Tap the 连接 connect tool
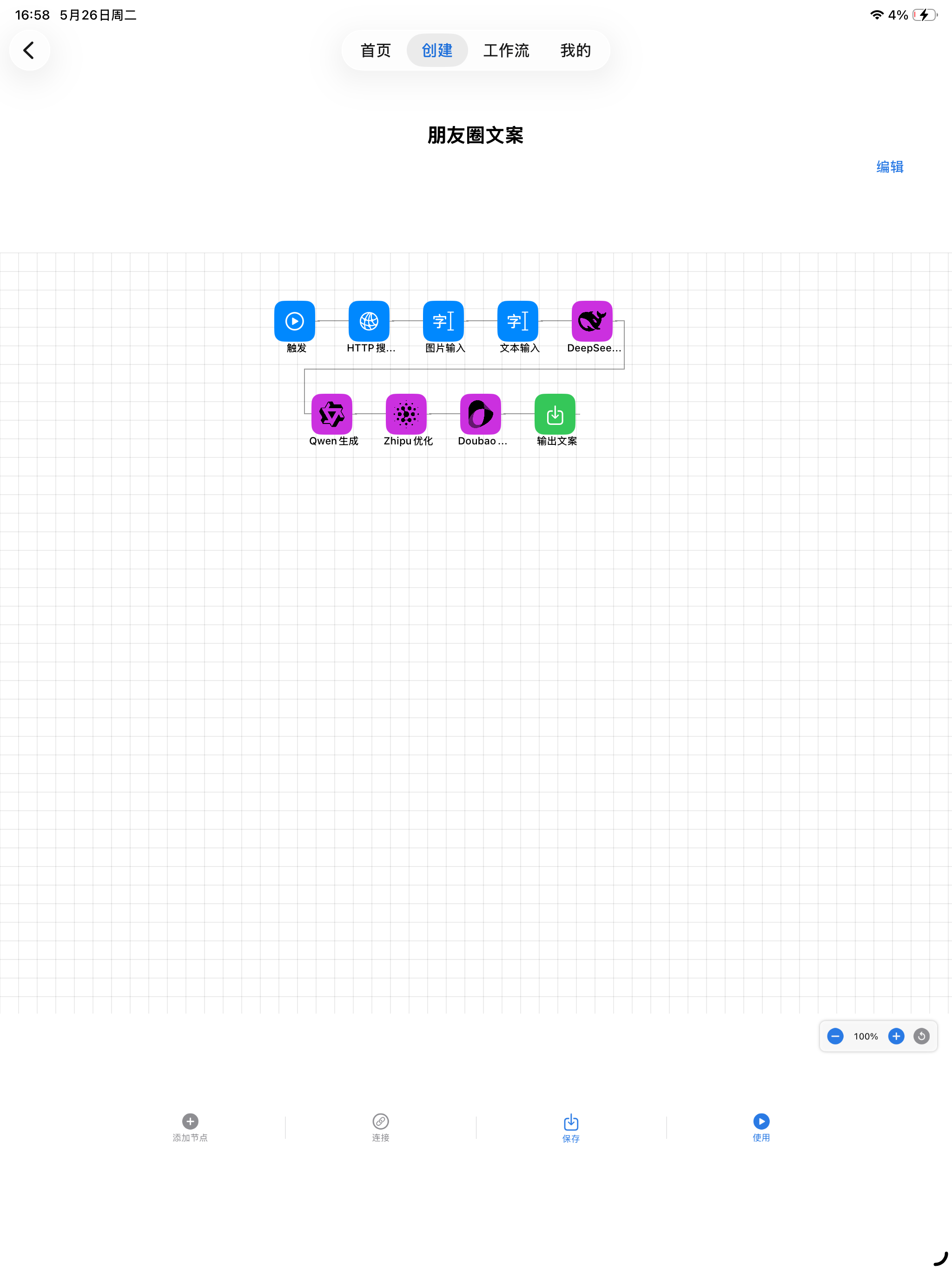This screenshot has height=1270, width=952. tap(381, 1128)
